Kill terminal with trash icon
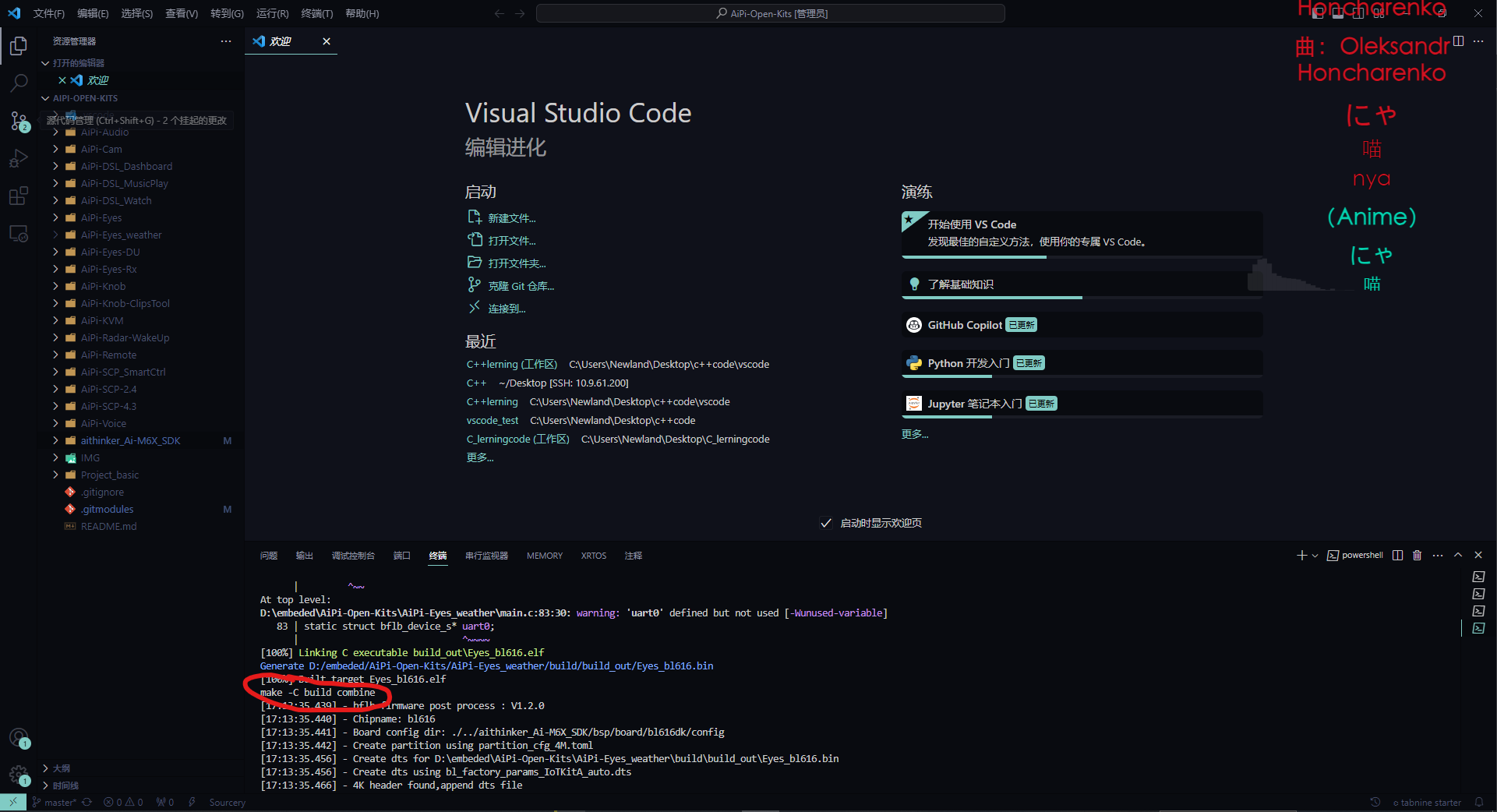Screen dimensions: 1497x812 click(x=1418, y=555)
